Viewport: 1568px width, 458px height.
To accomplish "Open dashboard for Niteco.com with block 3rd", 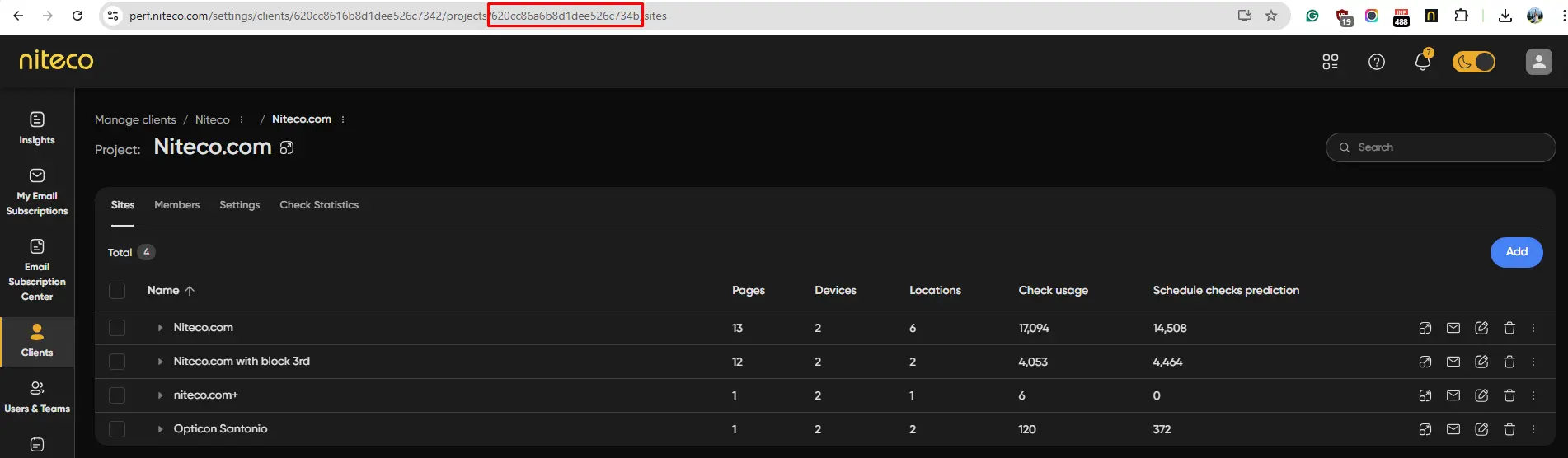I will coord(1425,362).
